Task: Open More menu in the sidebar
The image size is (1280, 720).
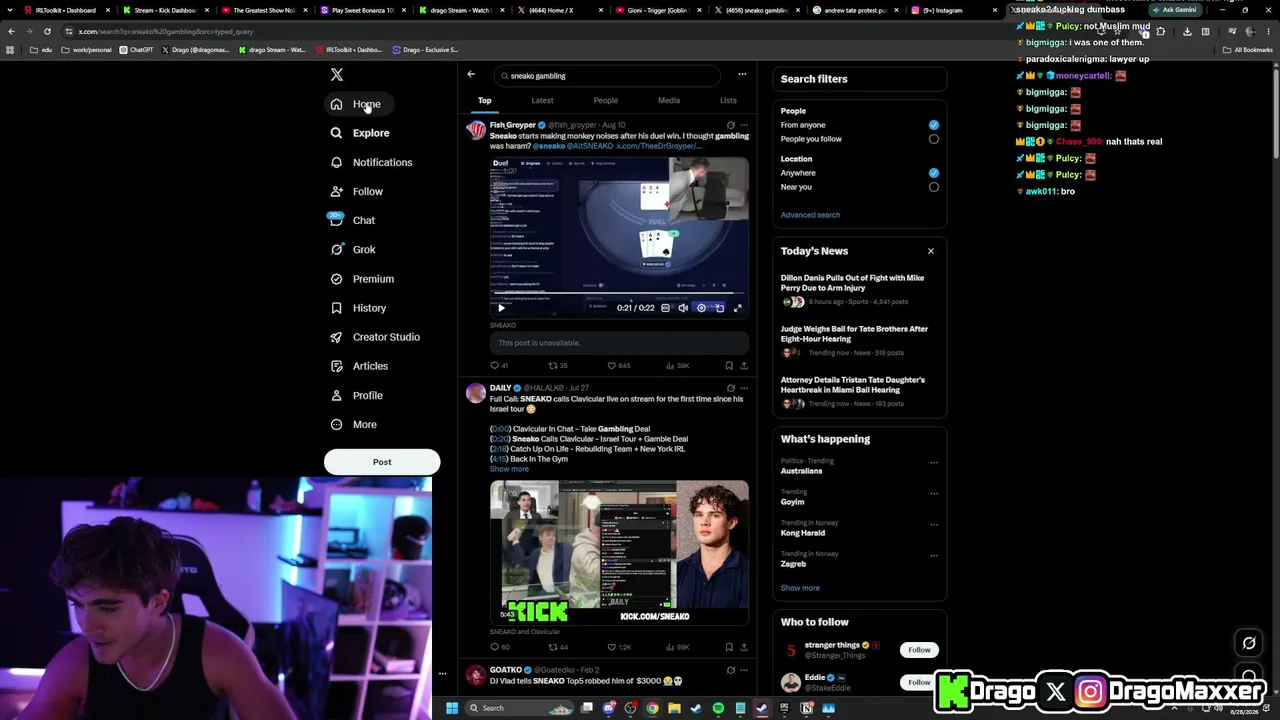Action: (354, 424)
